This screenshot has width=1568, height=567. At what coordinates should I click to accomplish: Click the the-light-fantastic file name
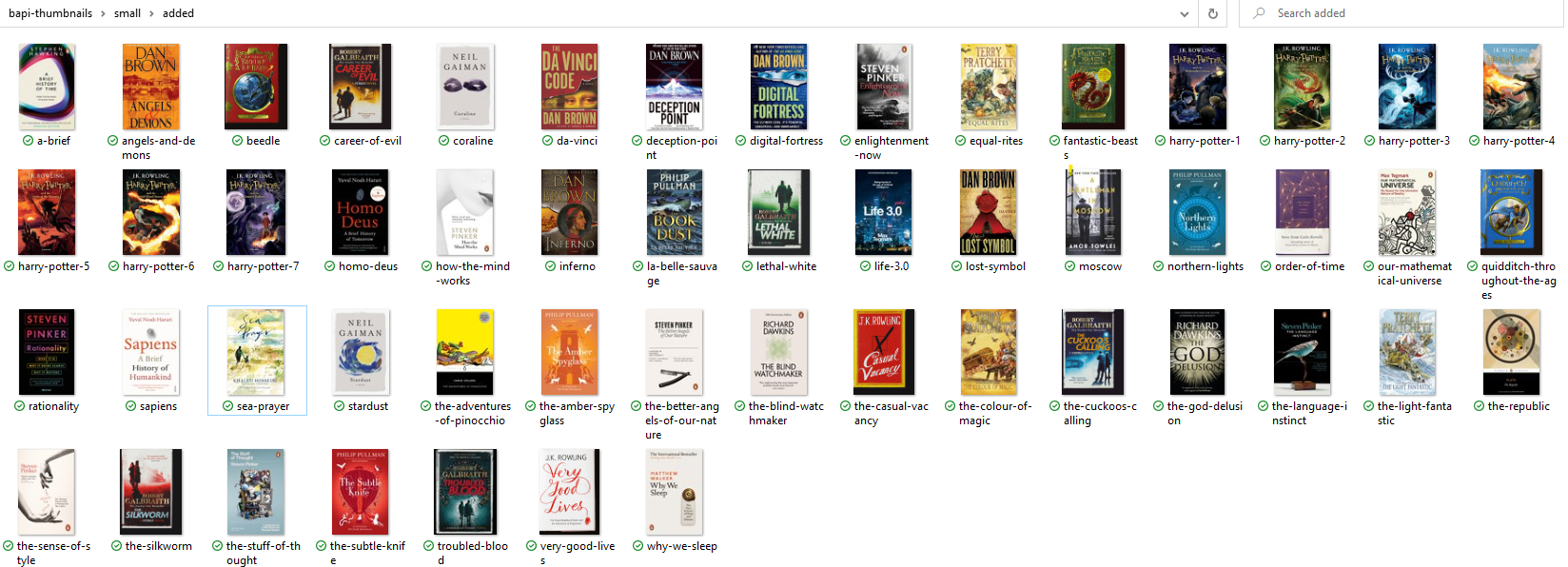1415,414
